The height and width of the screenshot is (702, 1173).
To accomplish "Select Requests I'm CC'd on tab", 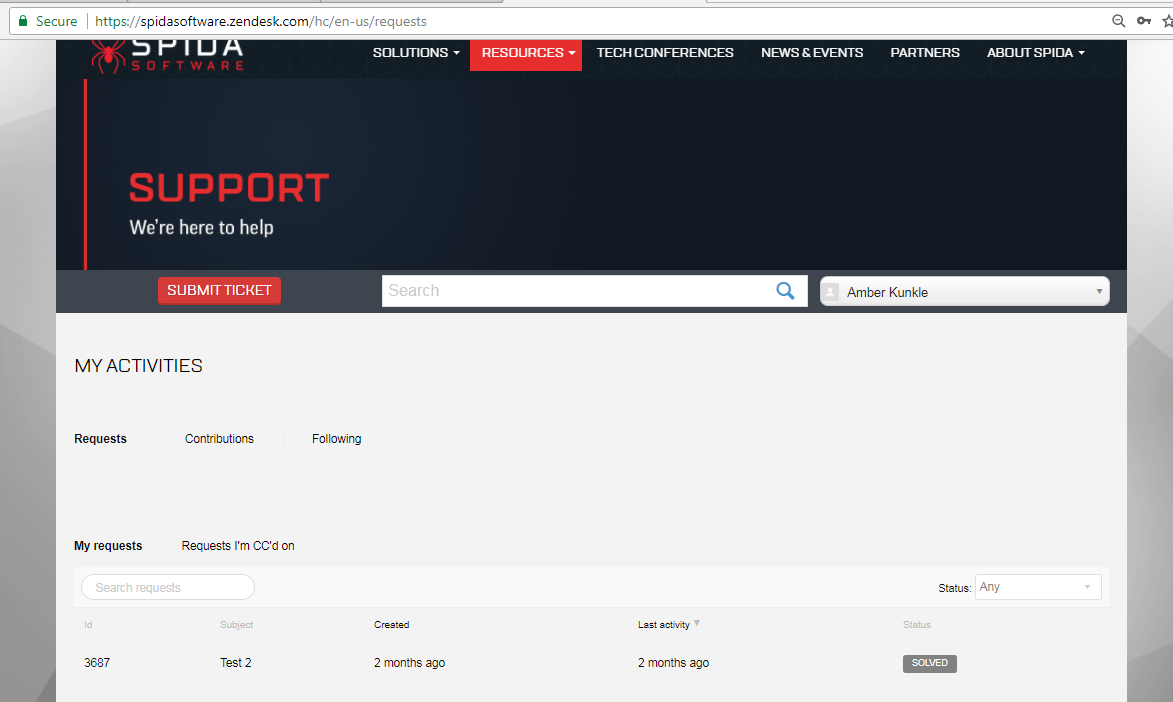I will point(238,546).
